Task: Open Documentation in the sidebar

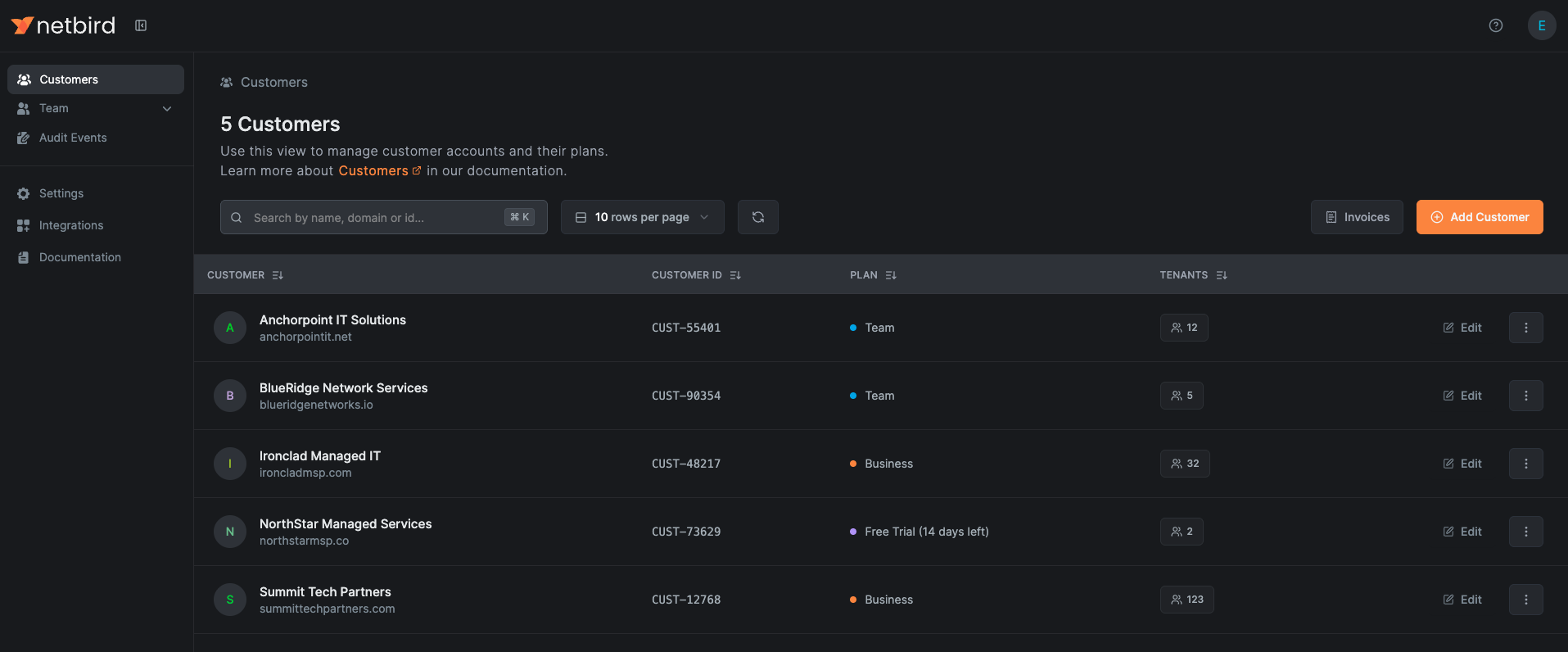Action: tap(96, 257)
